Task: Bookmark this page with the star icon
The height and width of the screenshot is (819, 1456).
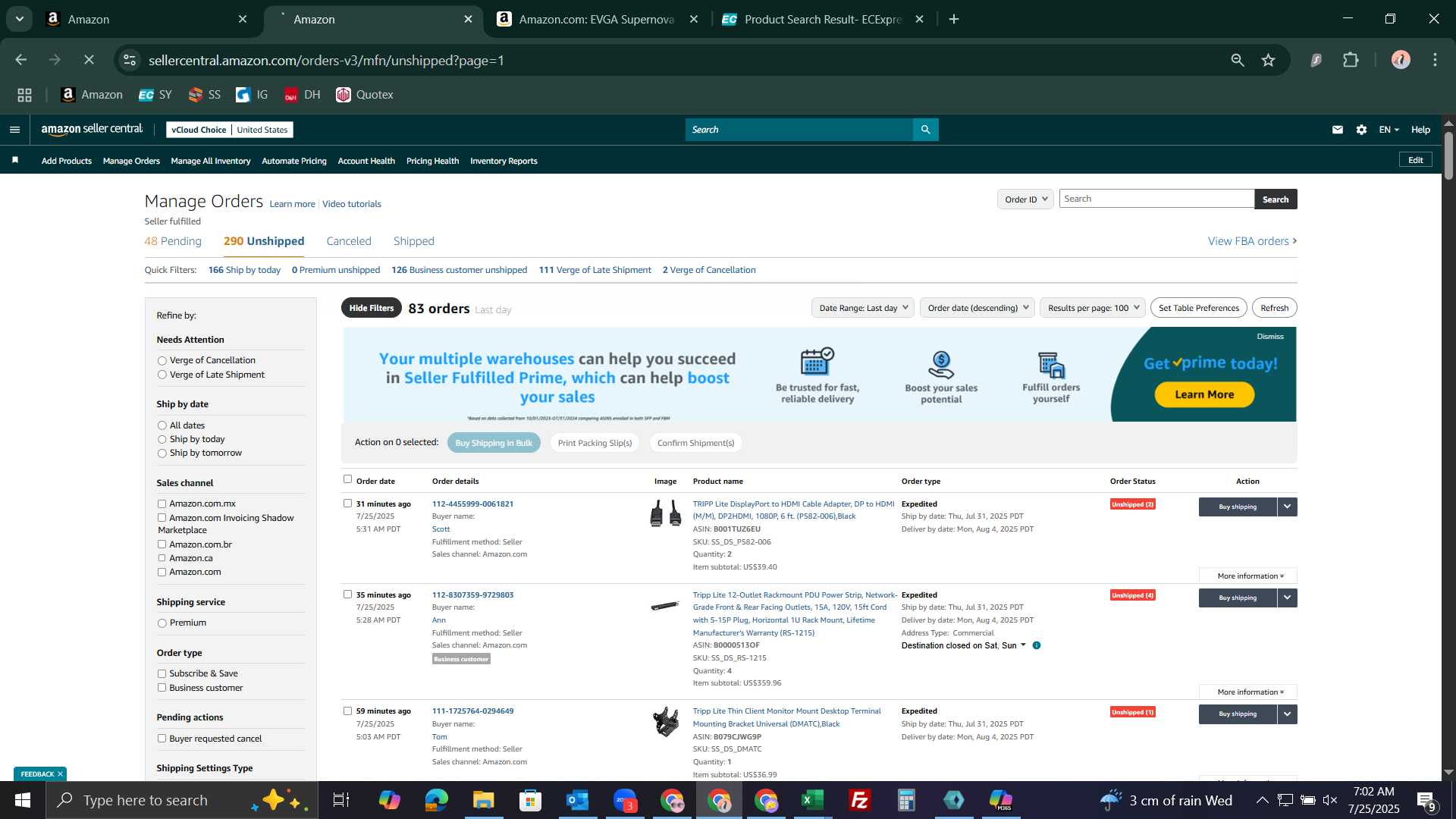Action: click(1268, 60)
